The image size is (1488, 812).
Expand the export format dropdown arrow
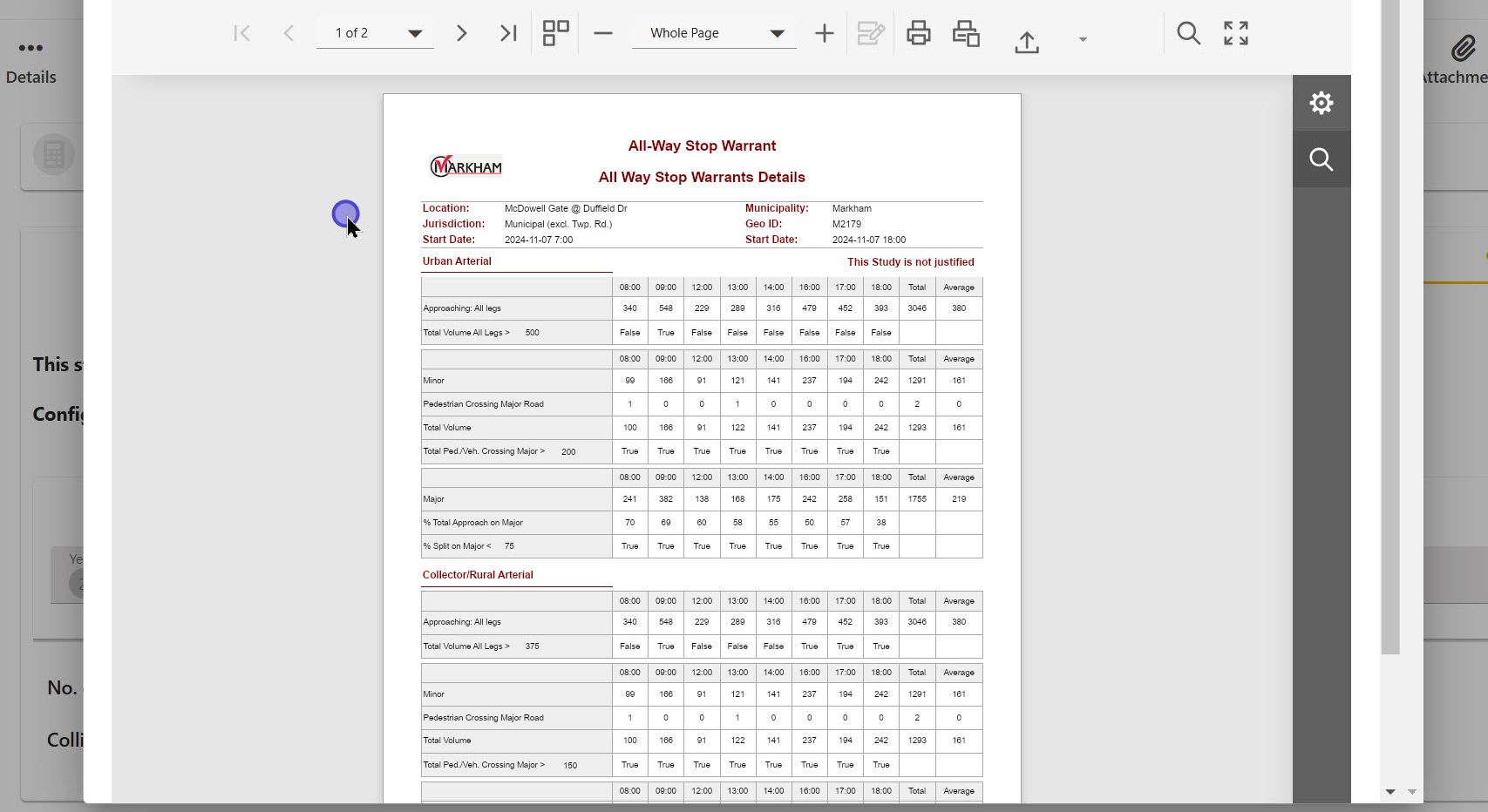[x=1083, y=39]
